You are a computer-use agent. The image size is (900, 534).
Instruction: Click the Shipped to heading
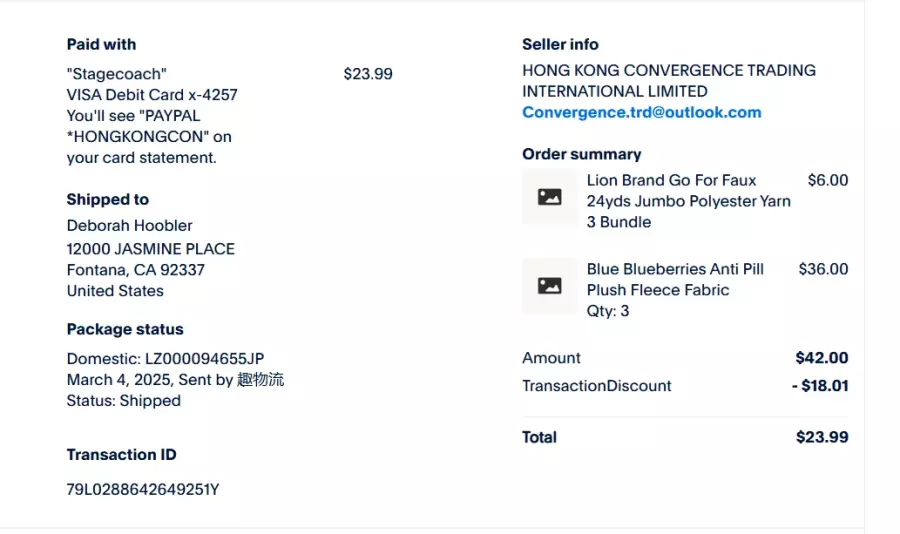click(107, 199)
